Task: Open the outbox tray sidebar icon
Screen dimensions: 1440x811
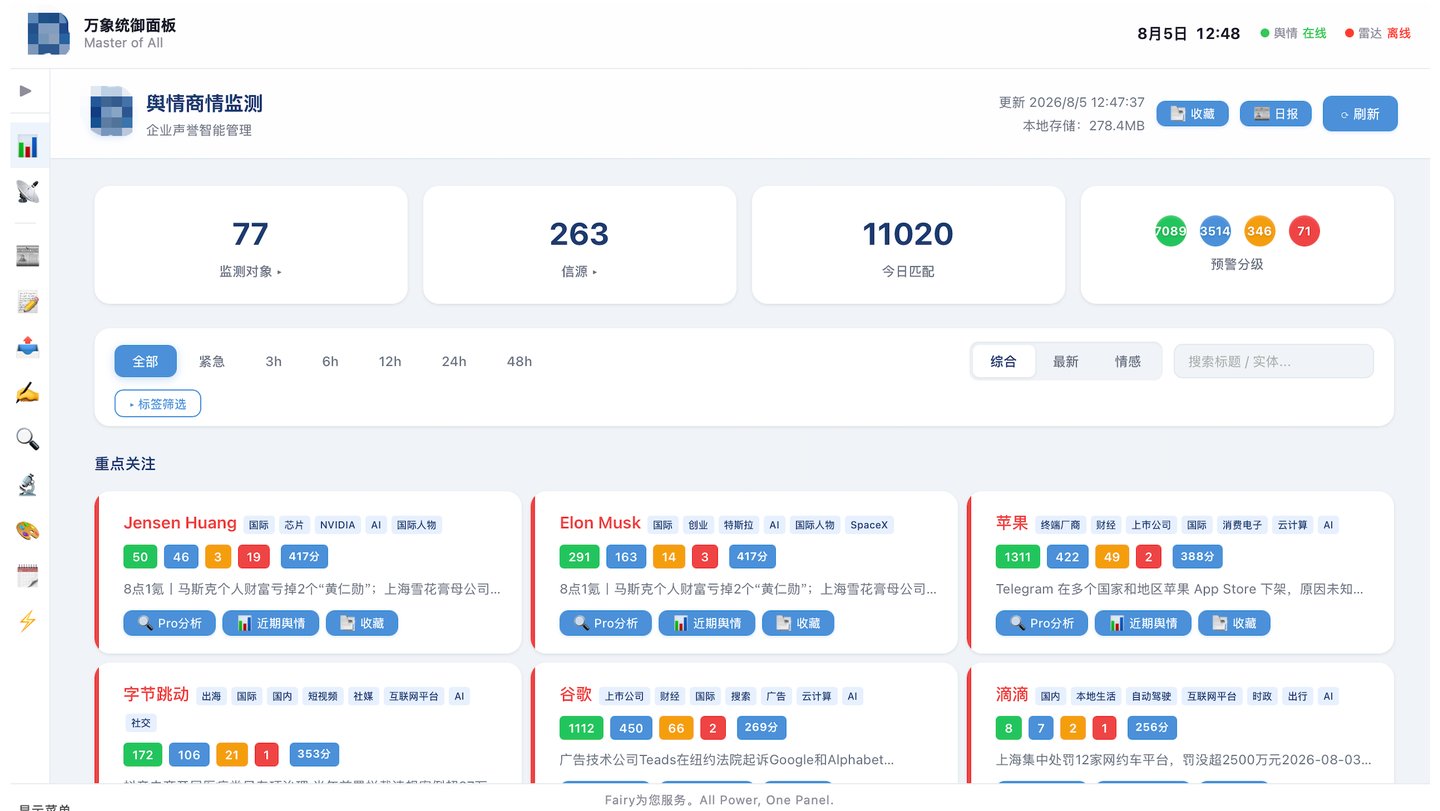Action: (x=28, y=347)
